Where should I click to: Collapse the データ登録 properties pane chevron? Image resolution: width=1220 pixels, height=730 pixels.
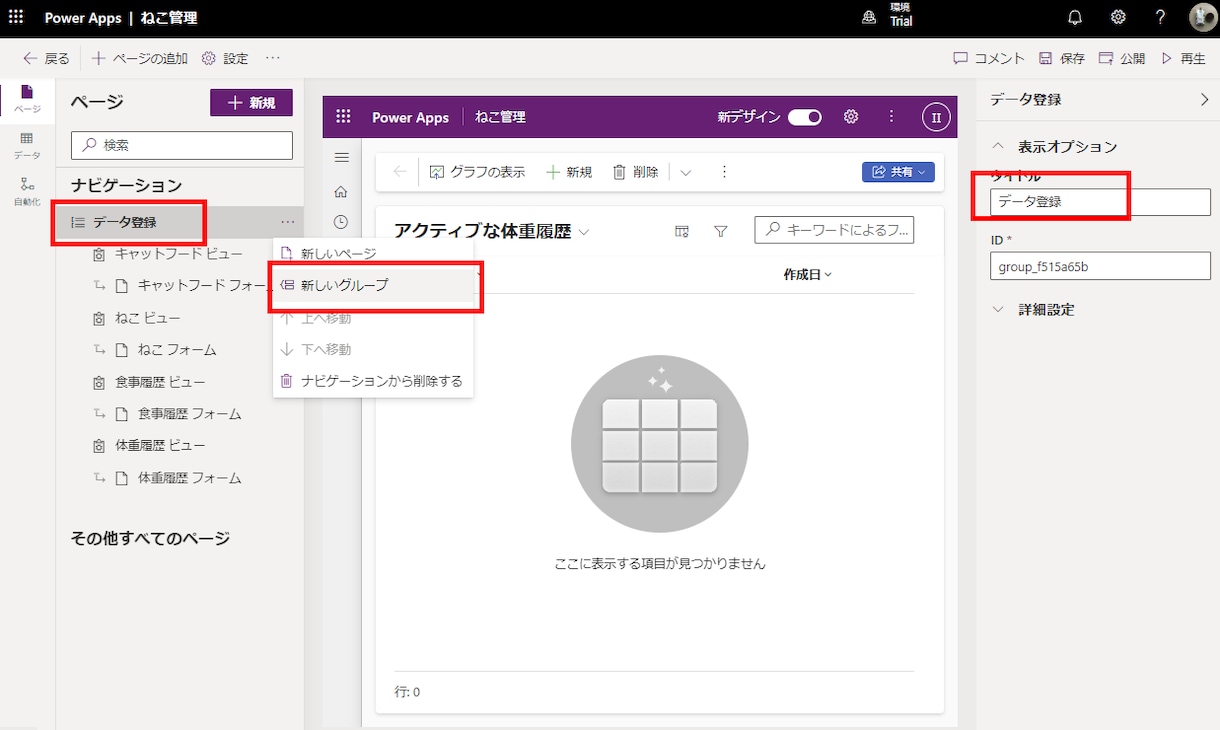(x=1203, y=99)
